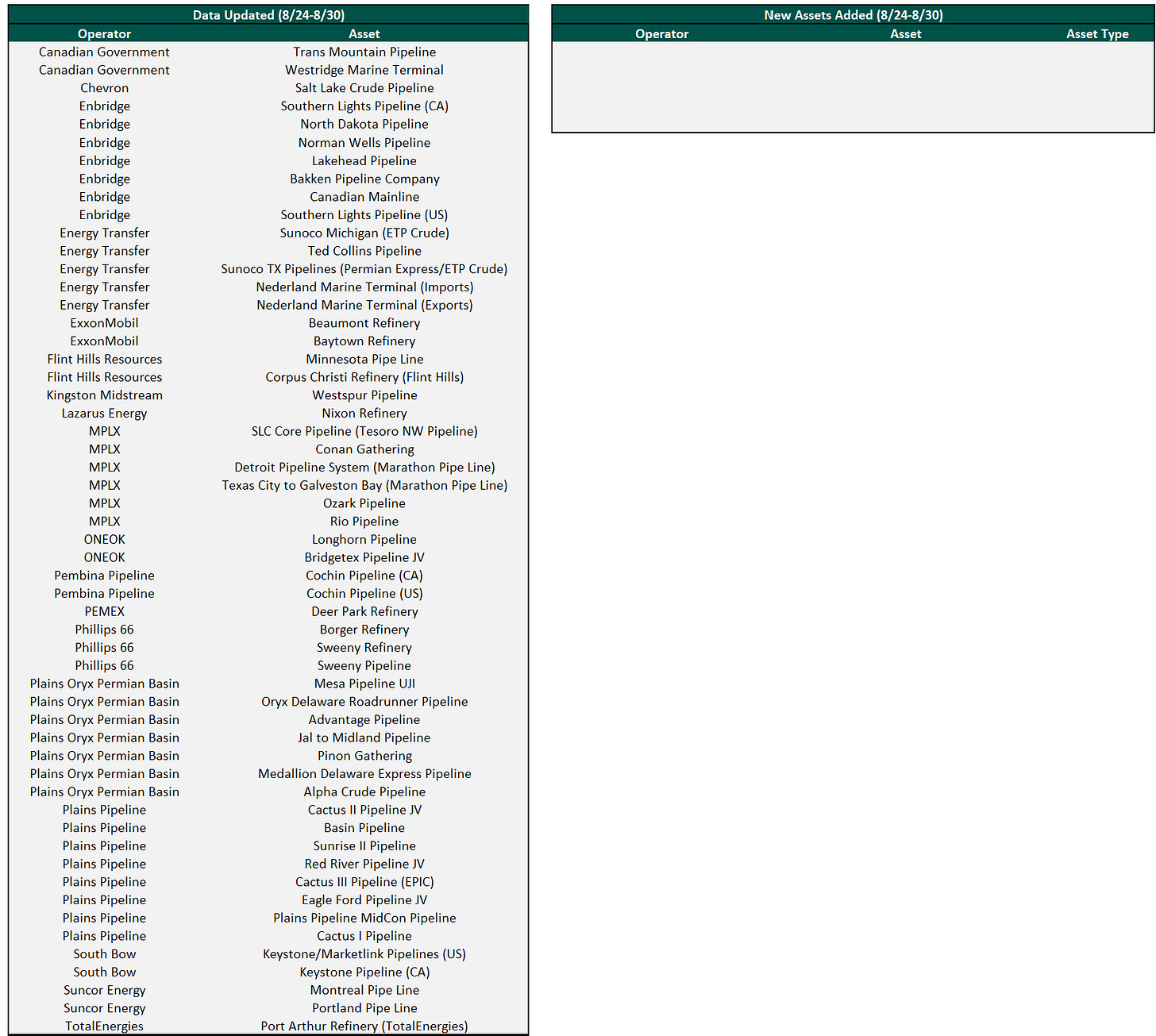This screenshot has height=1036, width=1156.
Task: Click the "Cochin Pipeline (US)" cell
Action: tap(364, 594)
